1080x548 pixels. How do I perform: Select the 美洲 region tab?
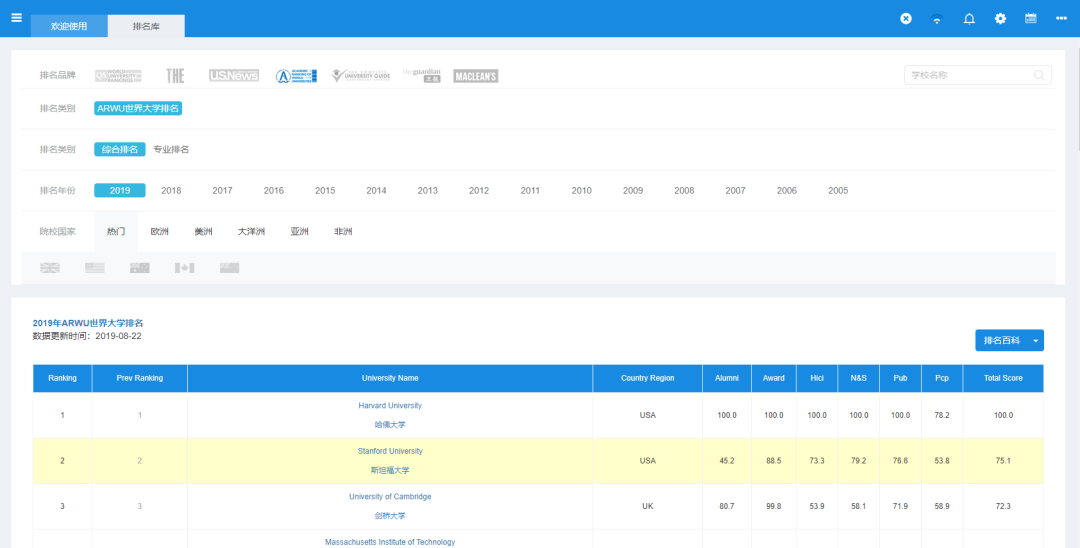tap(203, 232)
